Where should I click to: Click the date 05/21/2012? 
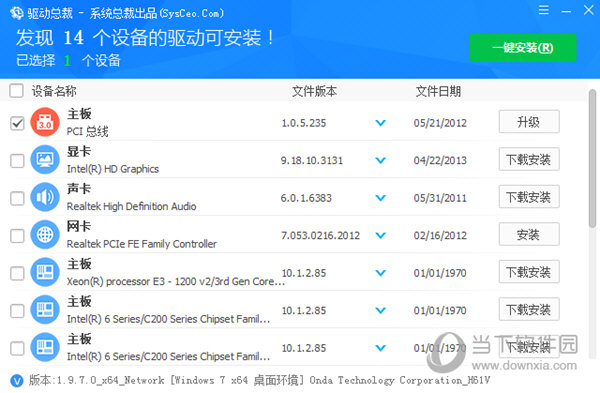[440, 123]
